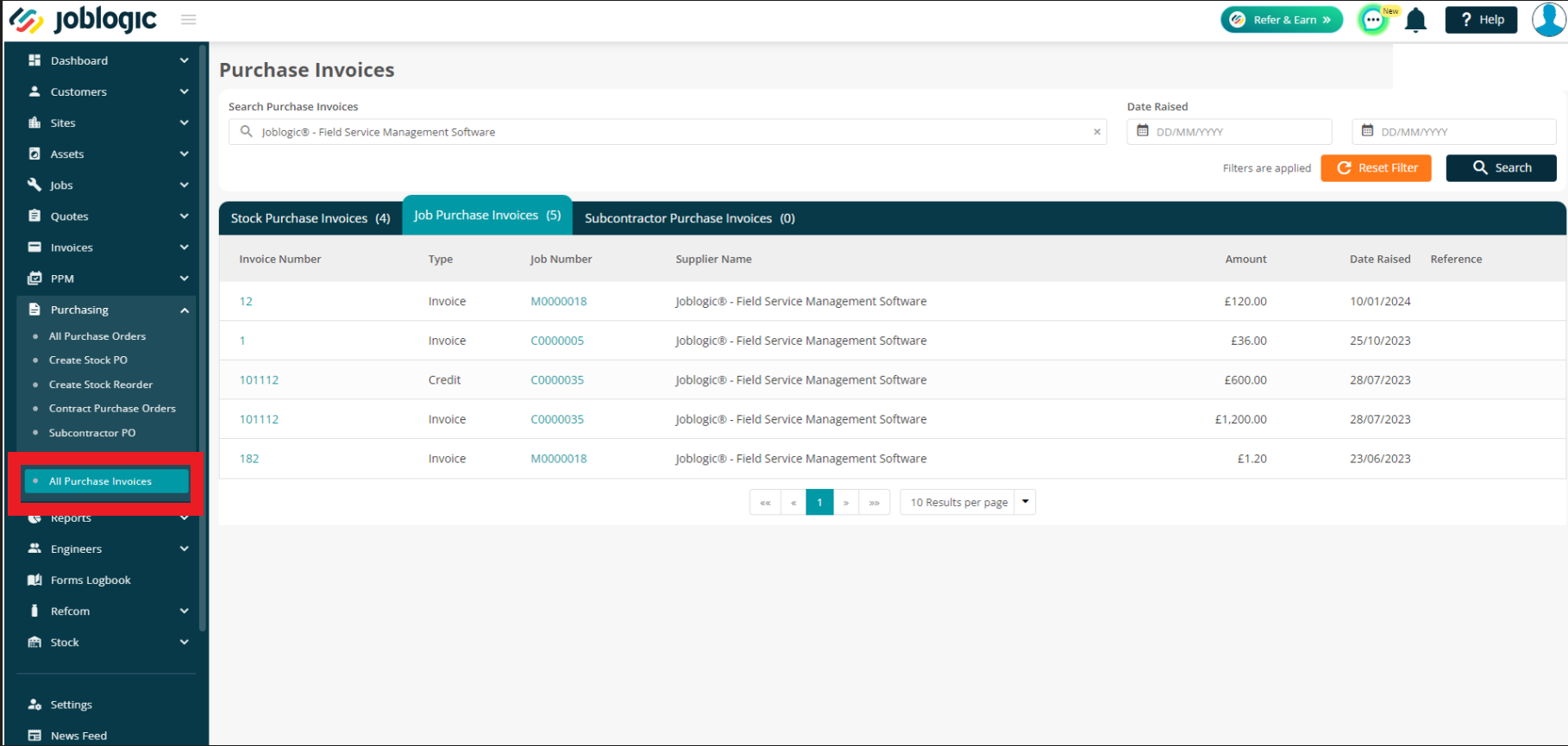Screen dimensions: 1568x746
Task: Open Create Stock PO menu item
Action: pos(88,360)
